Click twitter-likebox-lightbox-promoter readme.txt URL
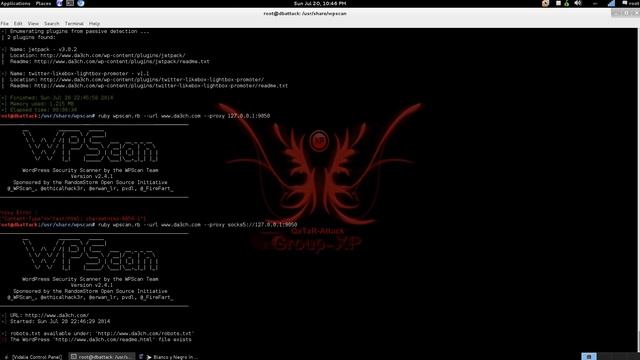 coord(161,86)
